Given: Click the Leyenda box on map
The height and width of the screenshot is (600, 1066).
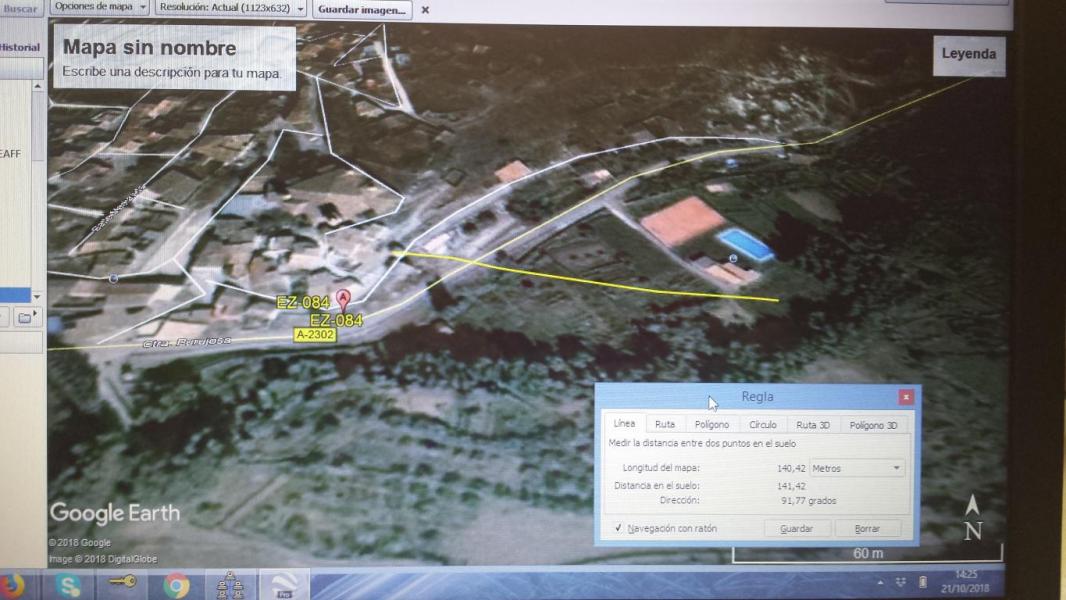Looking at the screenshot, I should coord(968,54).
